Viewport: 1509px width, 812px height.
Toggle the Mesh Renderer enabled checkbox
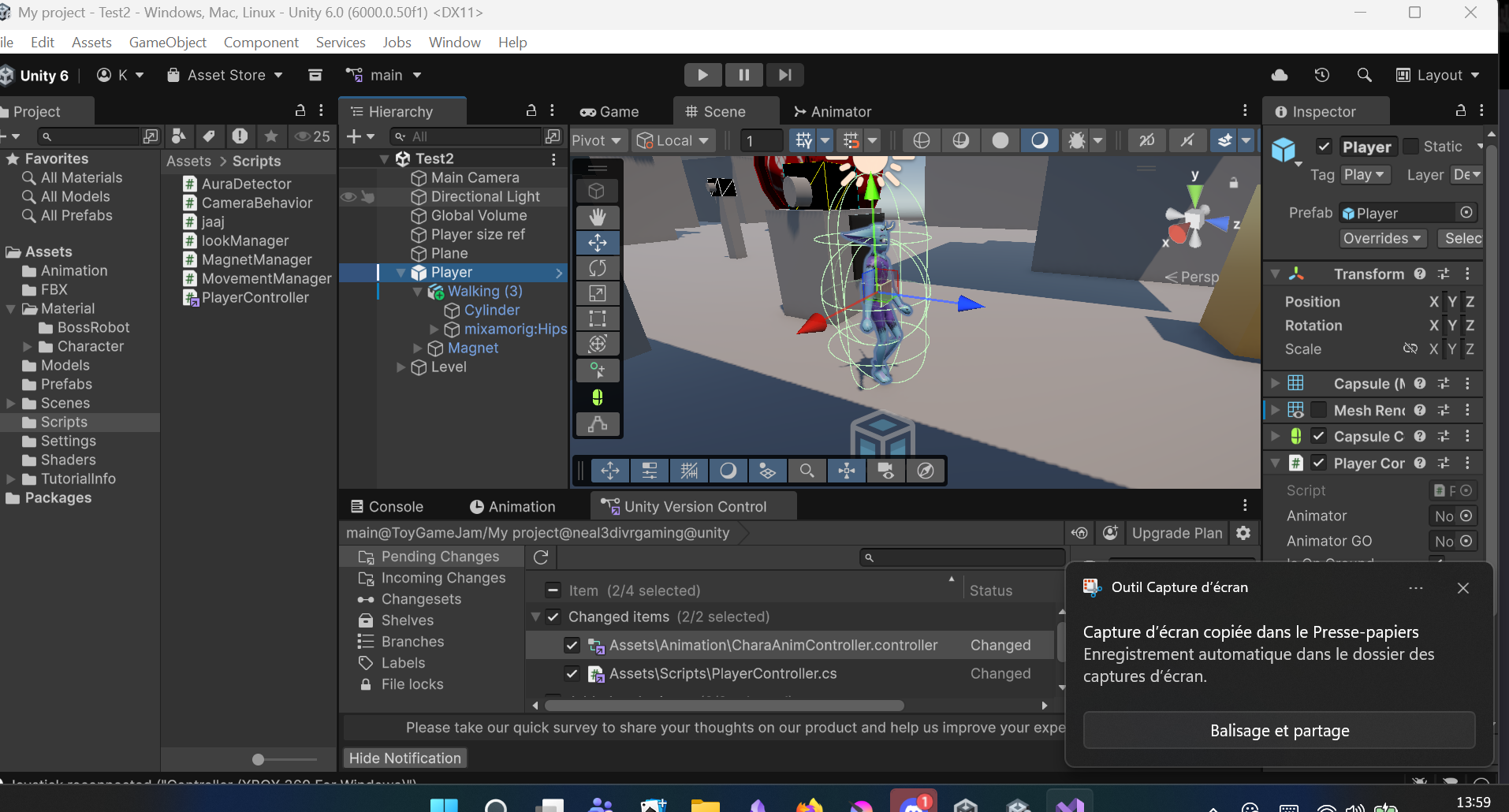[1318, 410]
